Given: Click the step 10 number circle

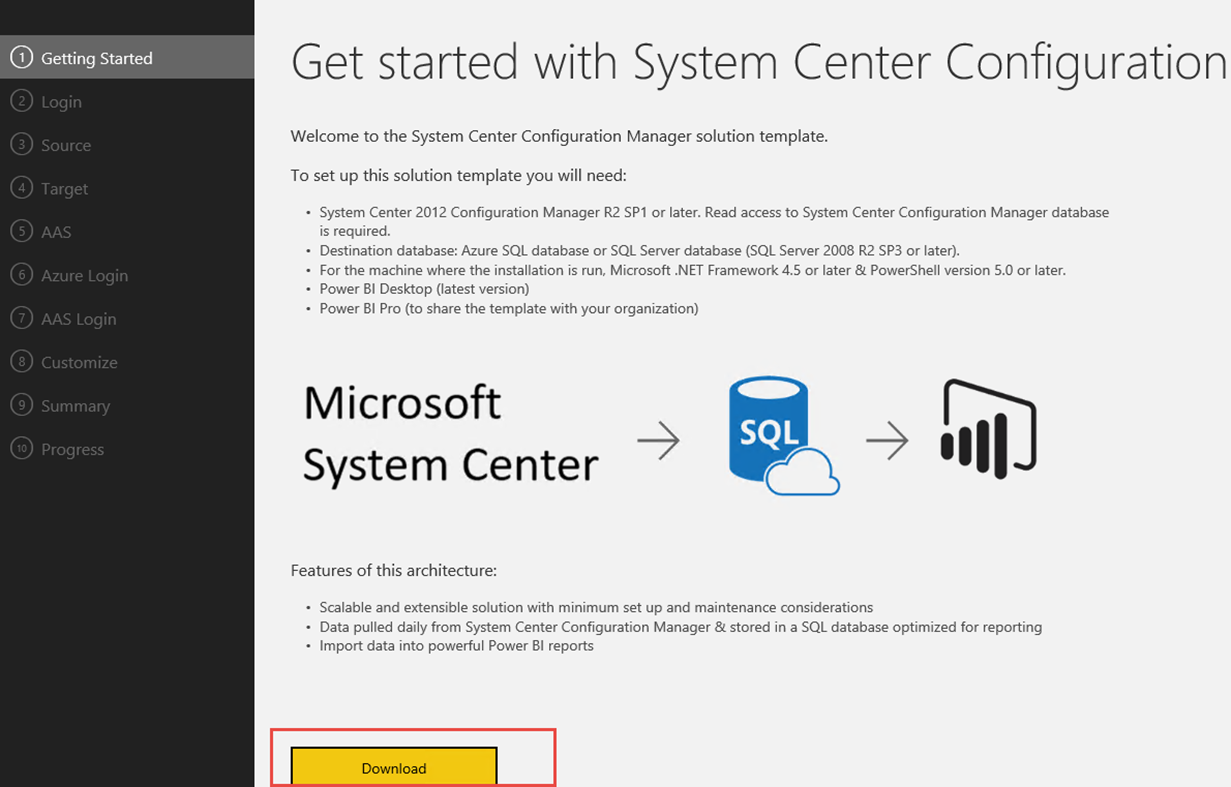Looking at the screenshot, I should point(21,448).
